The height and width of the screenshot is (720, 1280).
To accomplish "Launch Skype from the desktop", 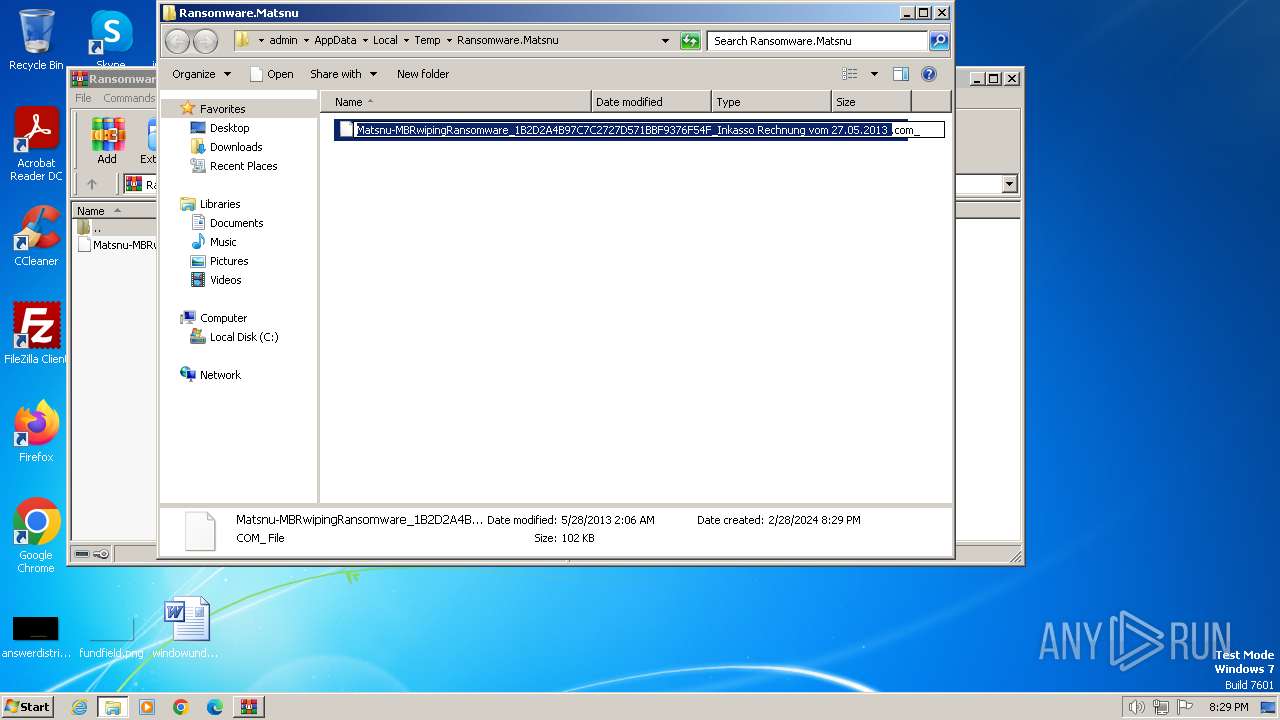I will [x=110, y=38].
